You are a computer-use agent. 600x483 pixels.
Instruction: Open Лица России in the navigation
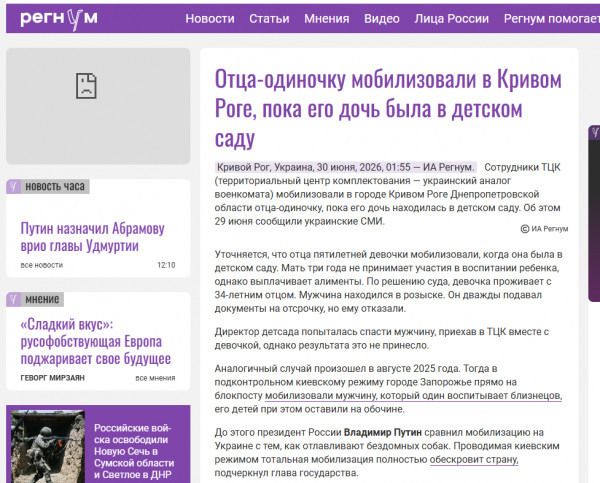tap(451, 19)
